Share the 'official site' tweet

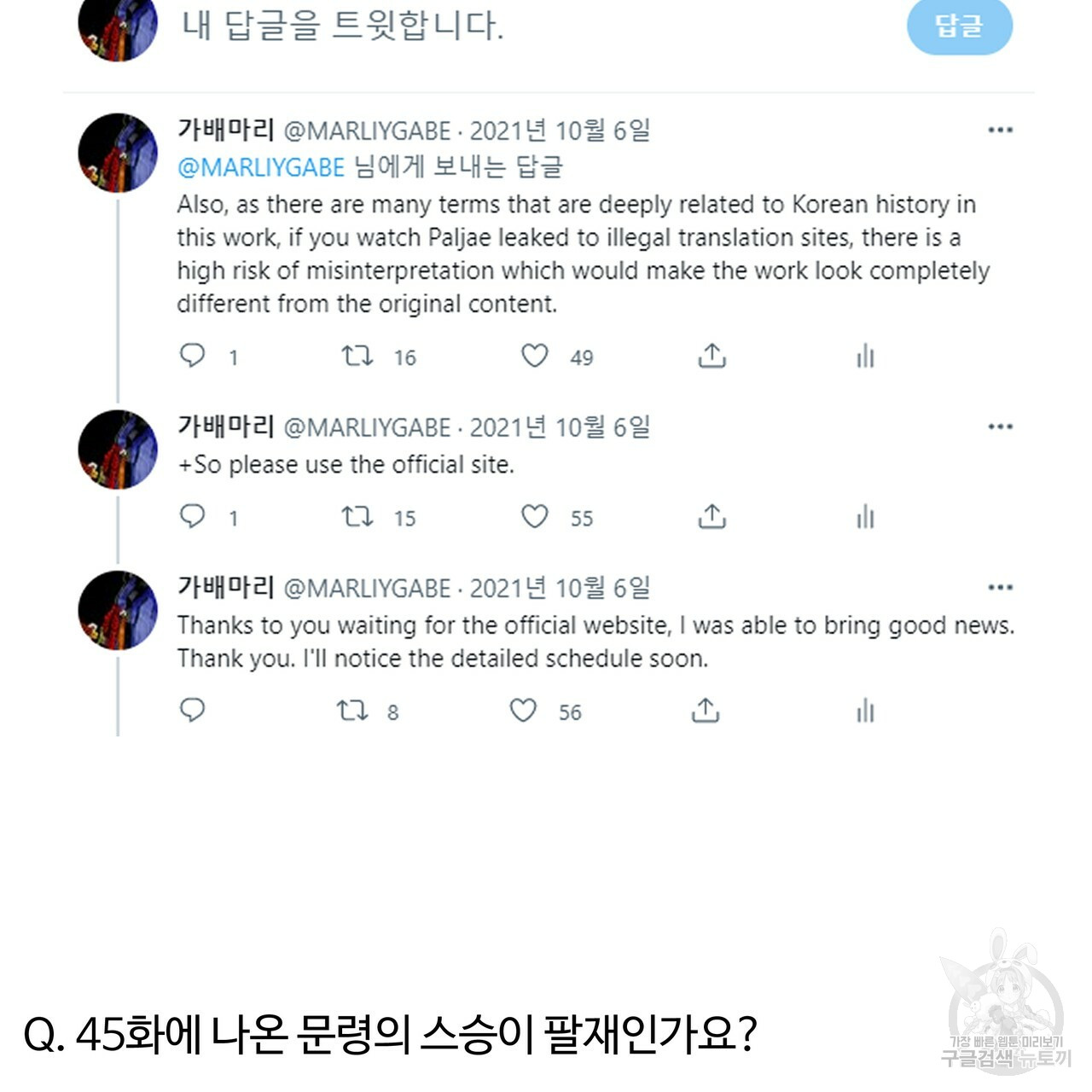[x=712, y=515]
